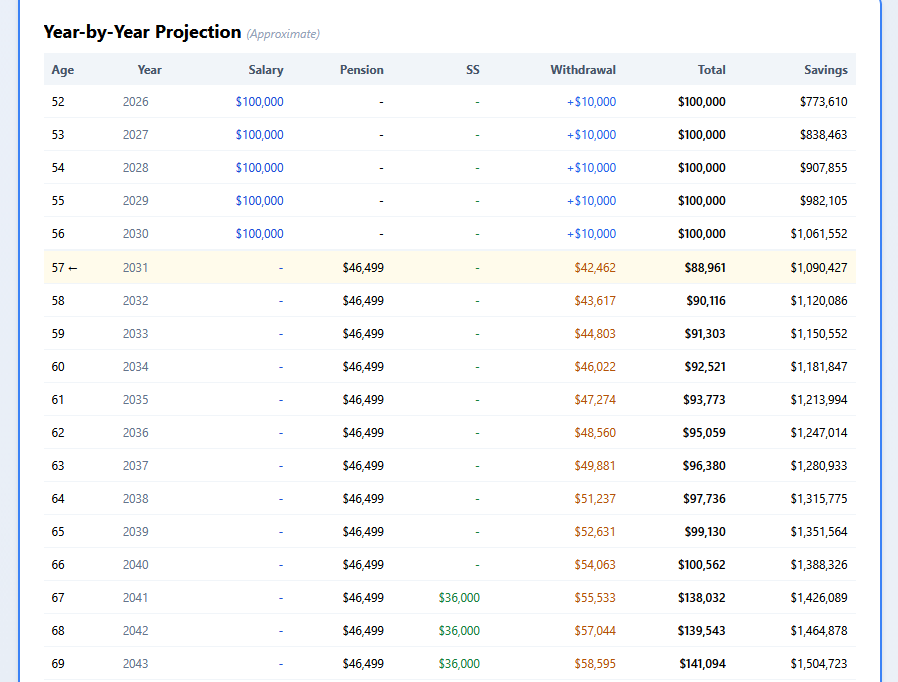Open the 2031 year entry
This screenshot has height=682, width=898.
tap(136, 267)
